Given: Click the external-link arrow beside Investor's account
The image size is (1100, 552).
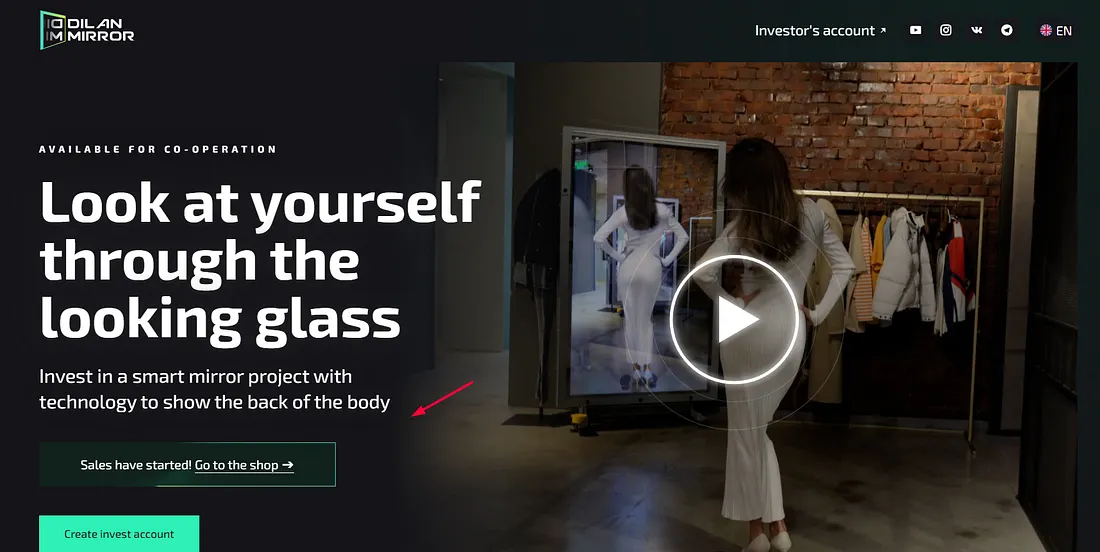Looking at the screenshot, I should [883, 30].
